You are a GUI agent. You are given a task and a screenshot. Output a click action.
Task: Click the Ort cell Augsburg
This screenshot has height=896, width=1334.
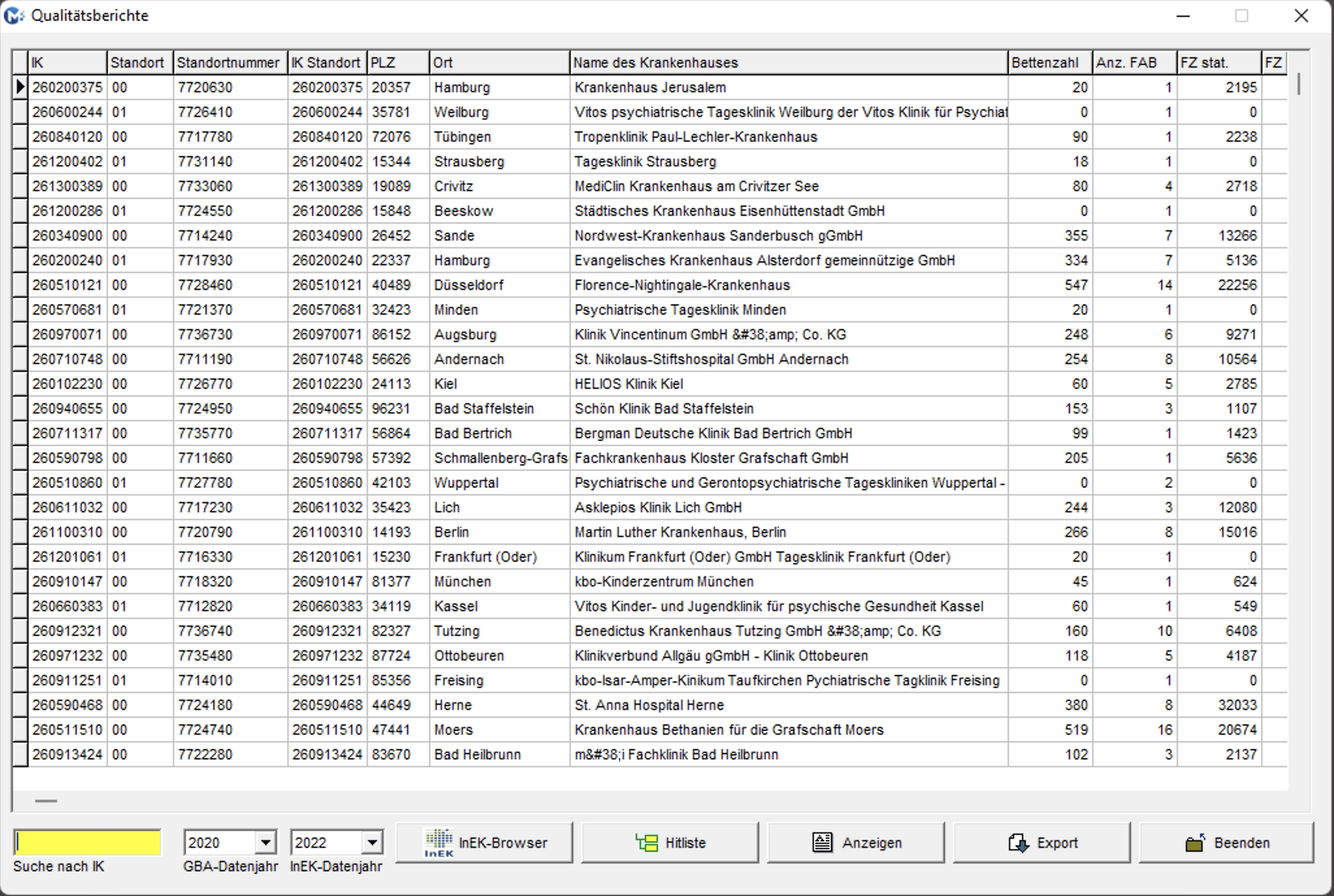click(x=500, y=334)
